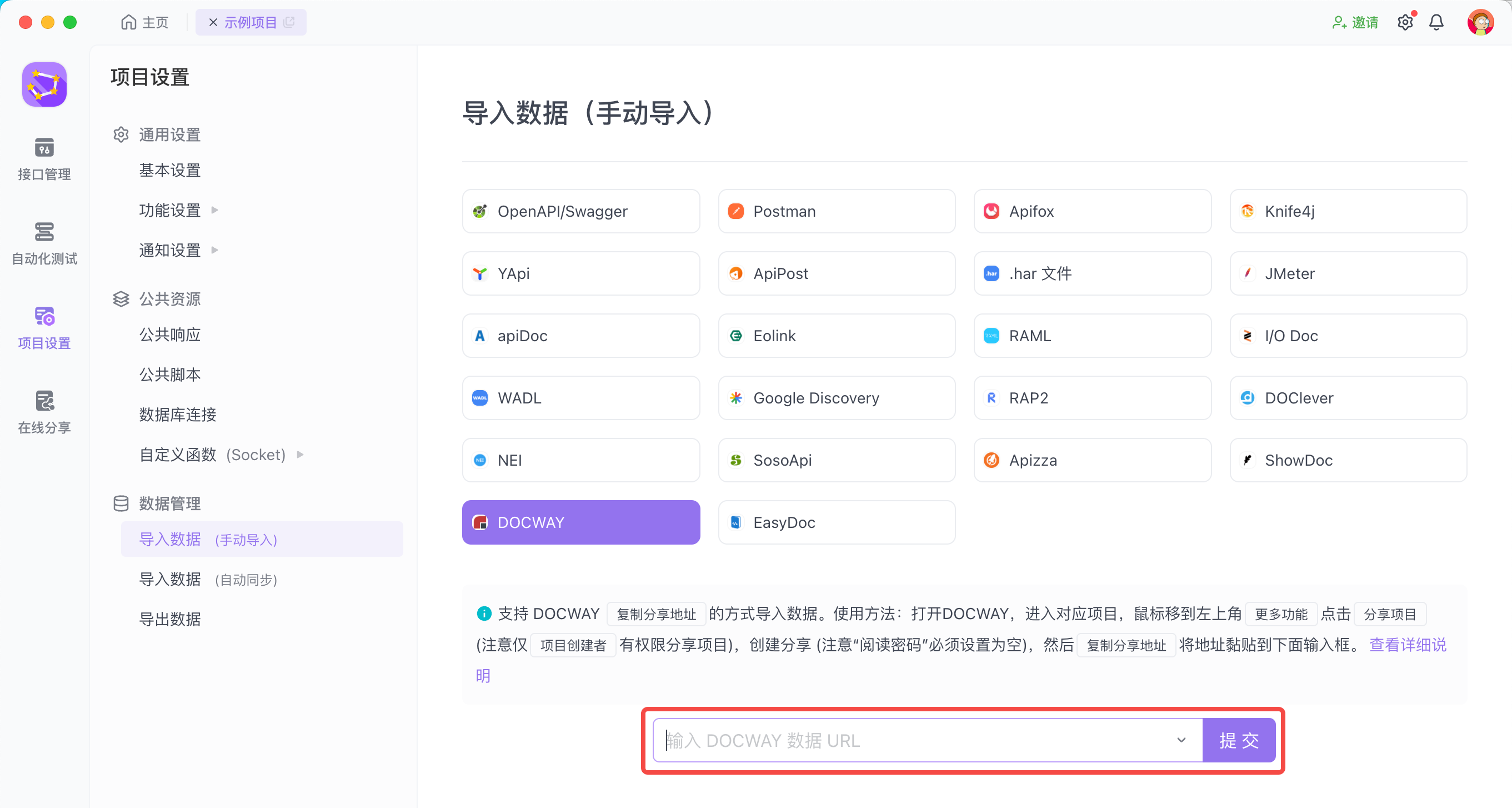Open the 查看详细说明 link
1512x808 pixels.
tap(1407, 645)
